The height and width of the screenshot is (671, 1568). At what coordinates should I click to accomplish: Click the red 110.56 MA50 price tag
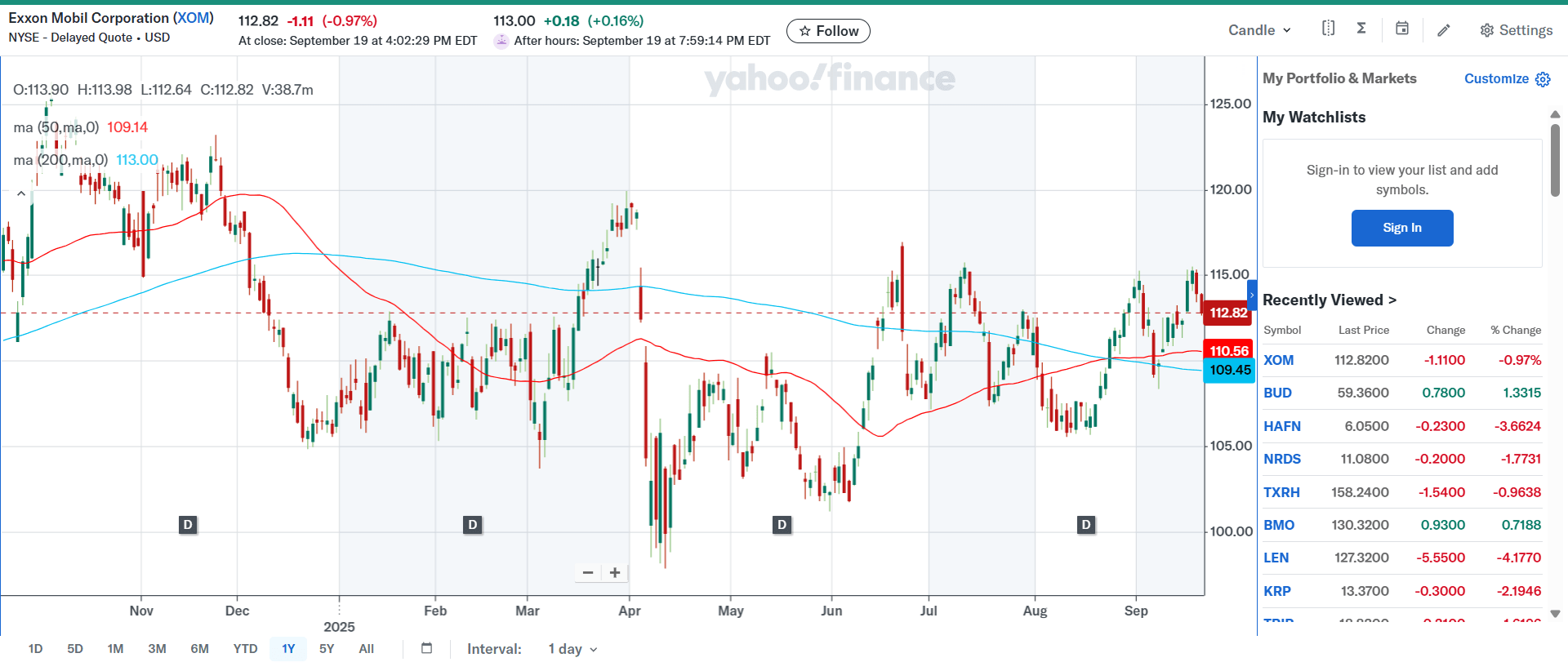[1229, 351]
